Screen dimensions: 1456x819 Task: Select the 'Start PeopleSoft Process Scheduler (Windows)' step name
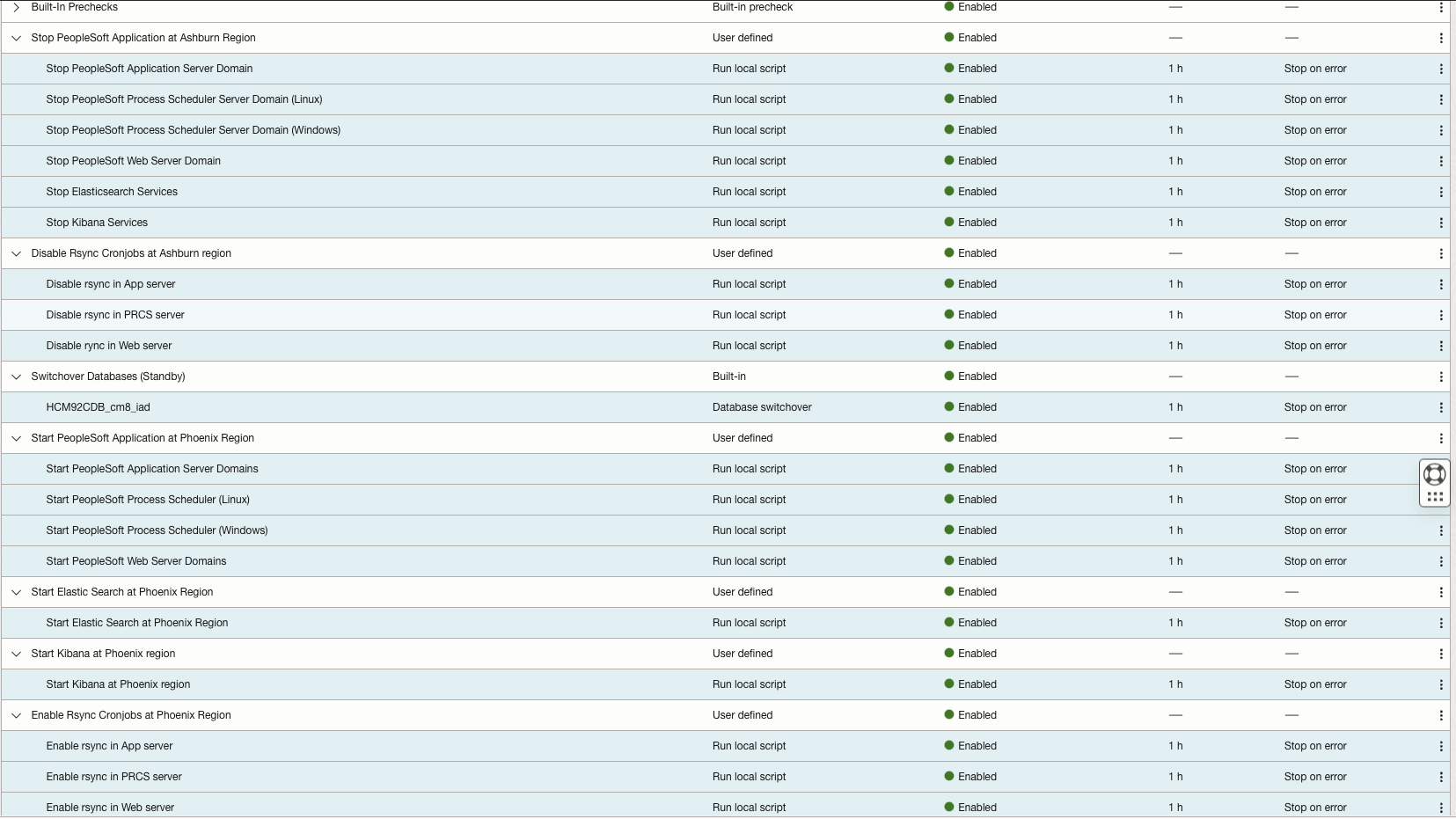point(157,530)
